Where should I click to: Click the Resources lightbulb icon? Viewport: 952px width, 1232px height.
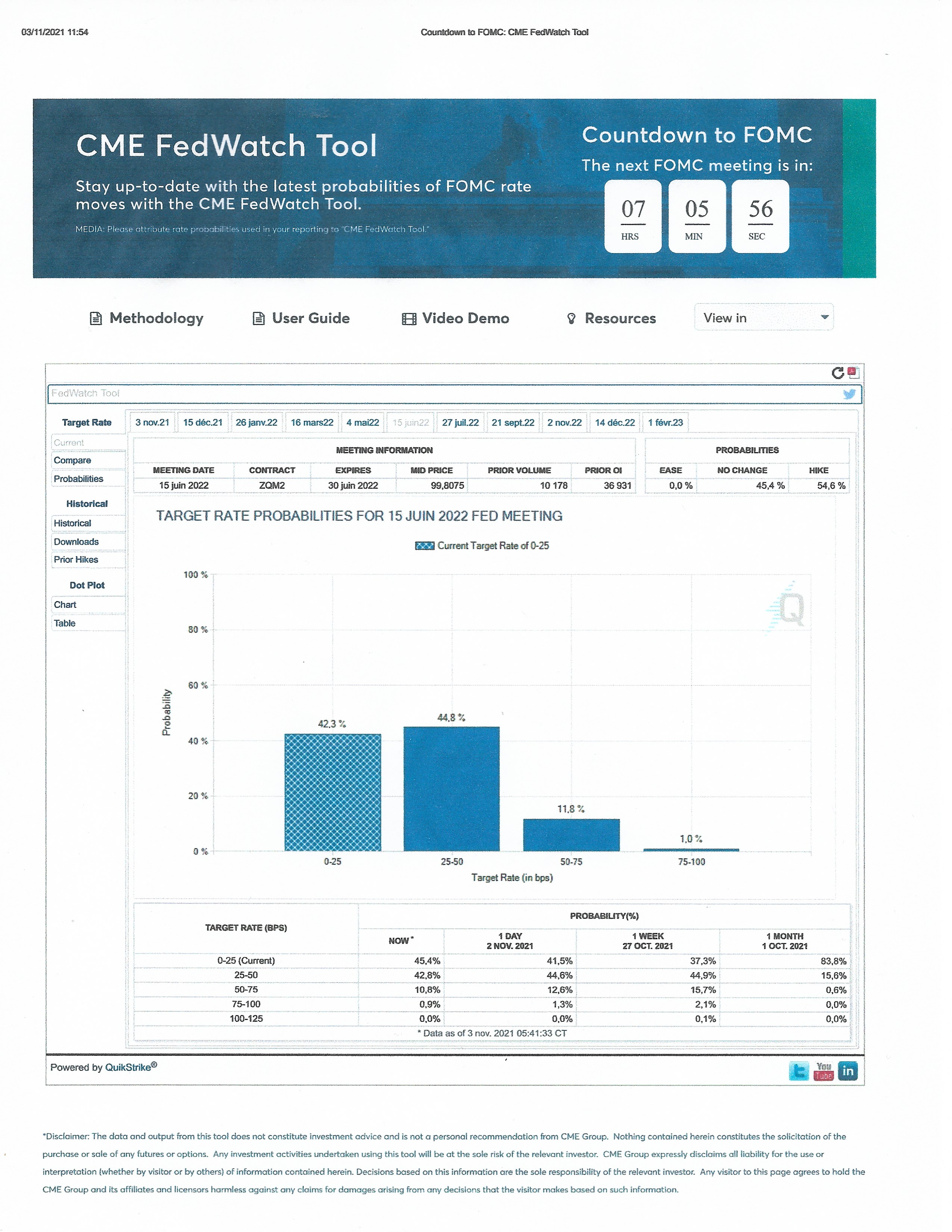point(571,319)
